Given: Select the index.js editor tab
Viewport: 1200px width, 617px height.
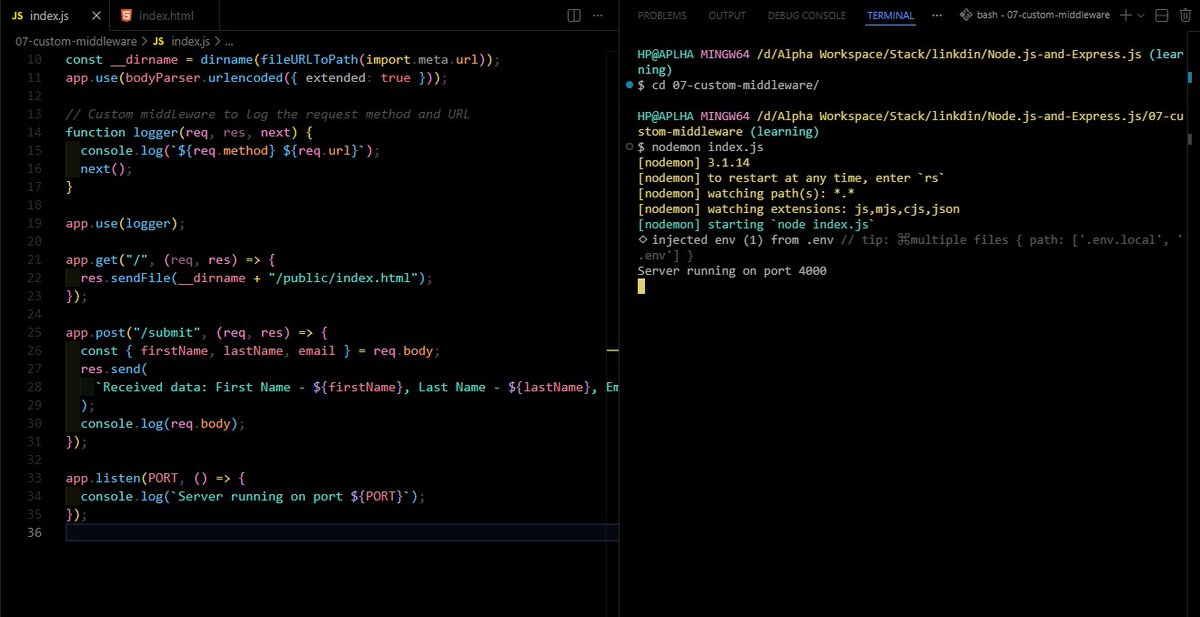Looking at the screenshot, I should (x=55, y=16).
